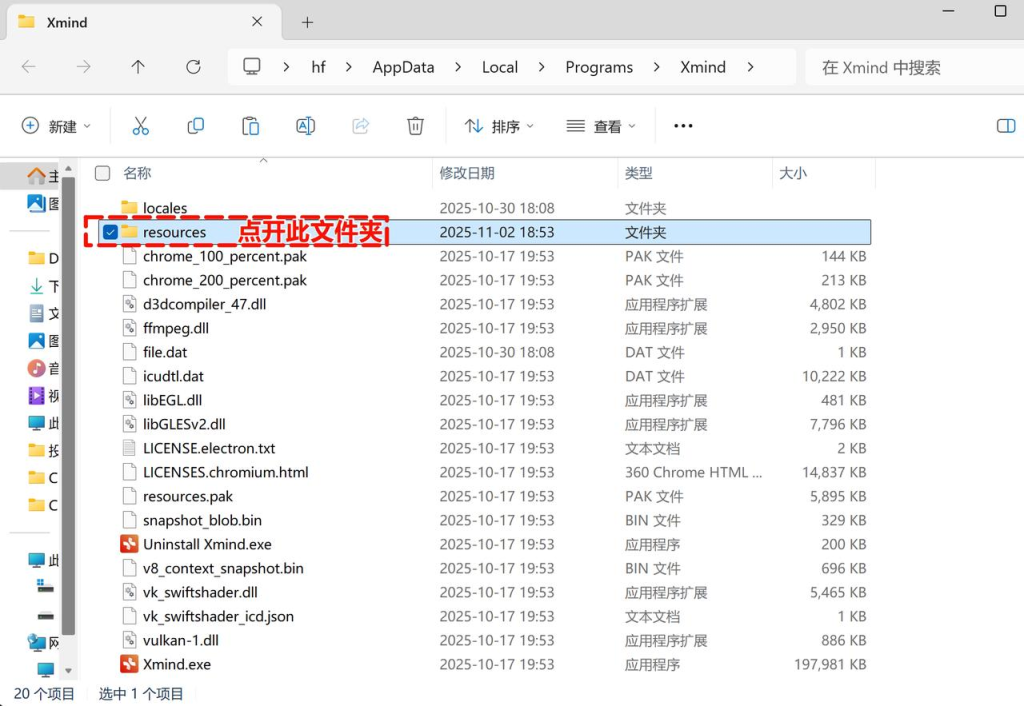Screen dimensions: 1024x706
Task: Expand chevron after AppData in address bar
Action: [457, 67]
